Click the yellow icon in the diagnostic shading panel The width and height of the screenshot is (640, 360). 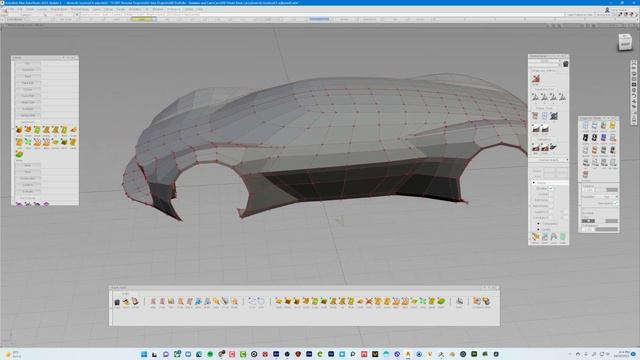[x=612, y=125]
